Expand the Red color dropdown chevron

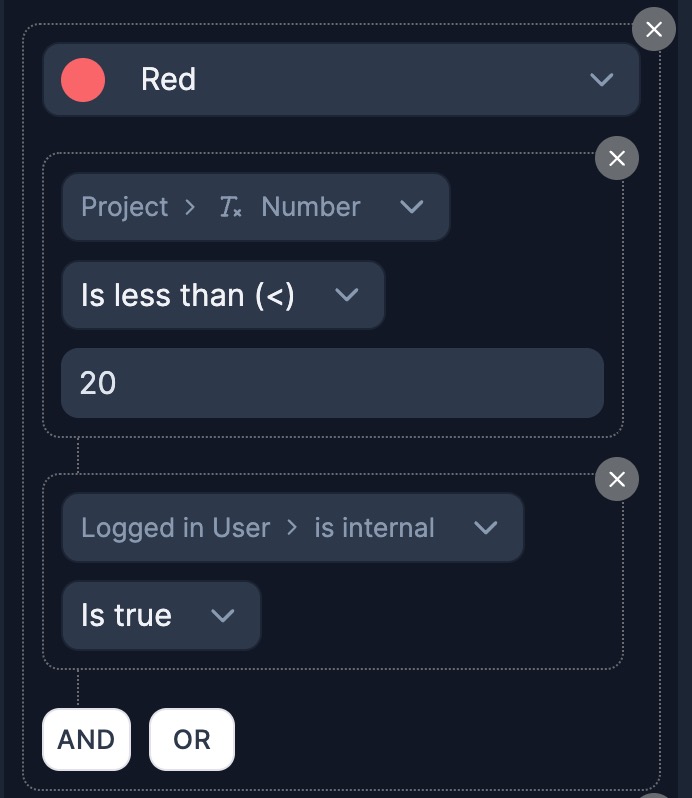tap(601, 80)
